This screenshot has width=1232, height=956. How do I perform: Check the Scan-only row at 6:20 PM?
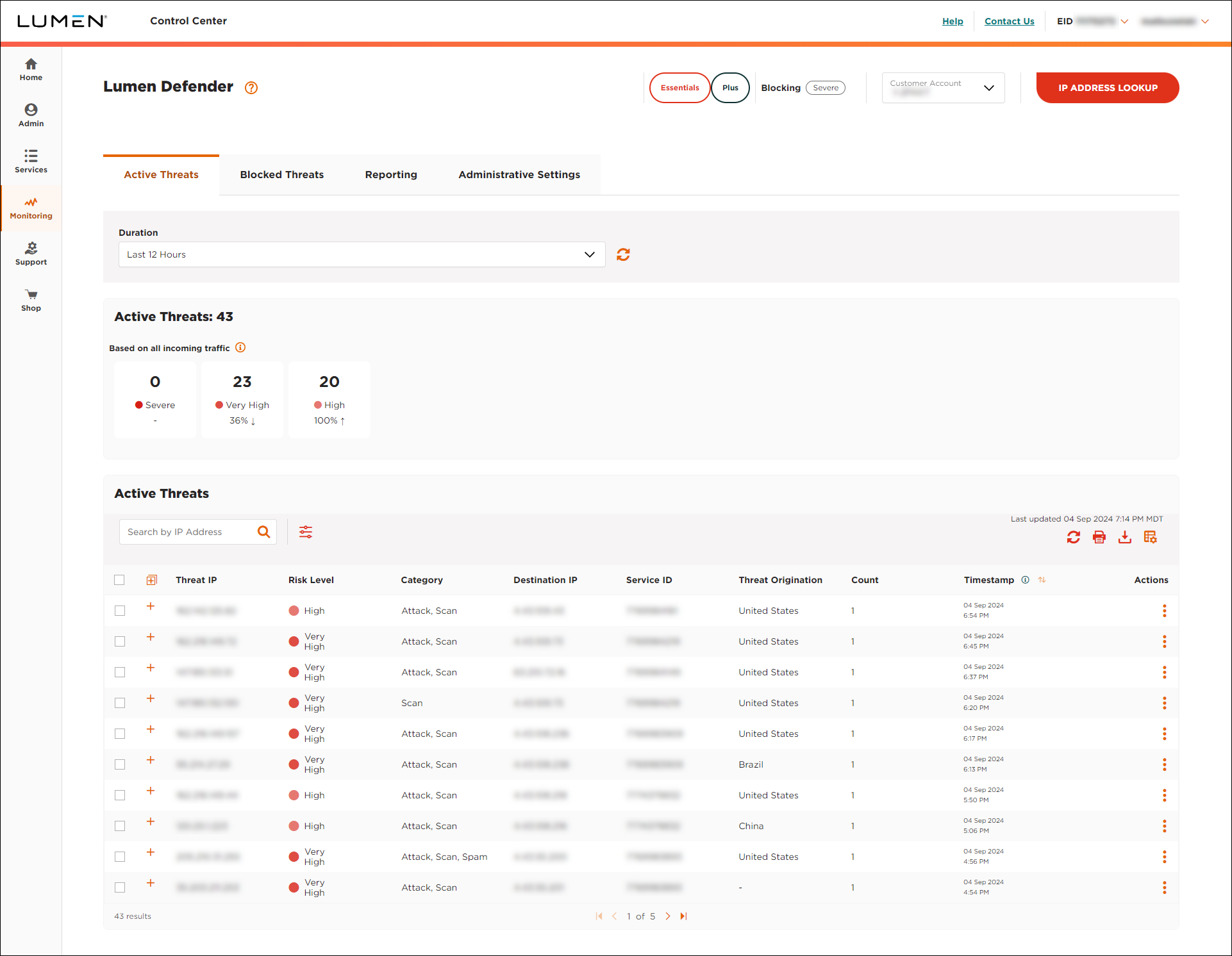coord(120,703)
